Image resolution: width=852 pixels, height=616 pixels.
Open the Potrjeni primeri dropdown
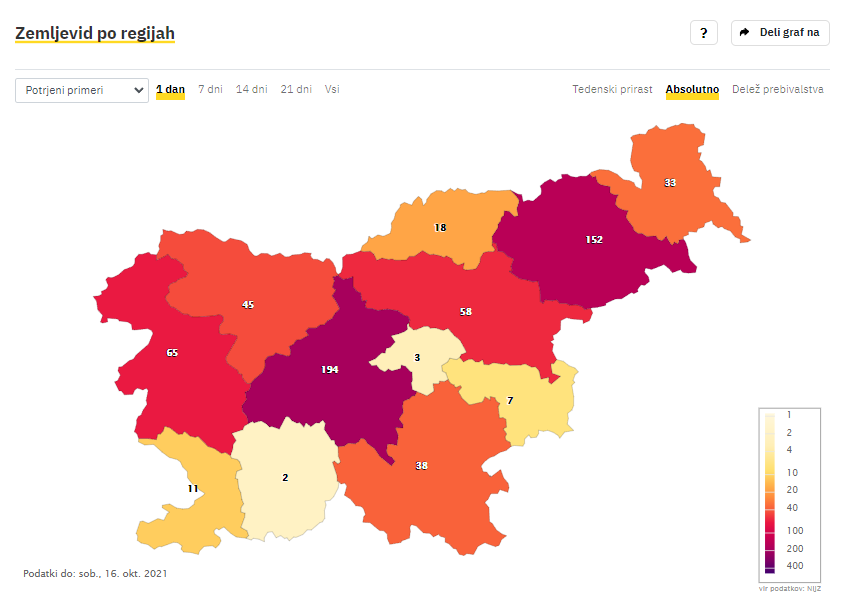pyautogui.click(x=82, y=90)
